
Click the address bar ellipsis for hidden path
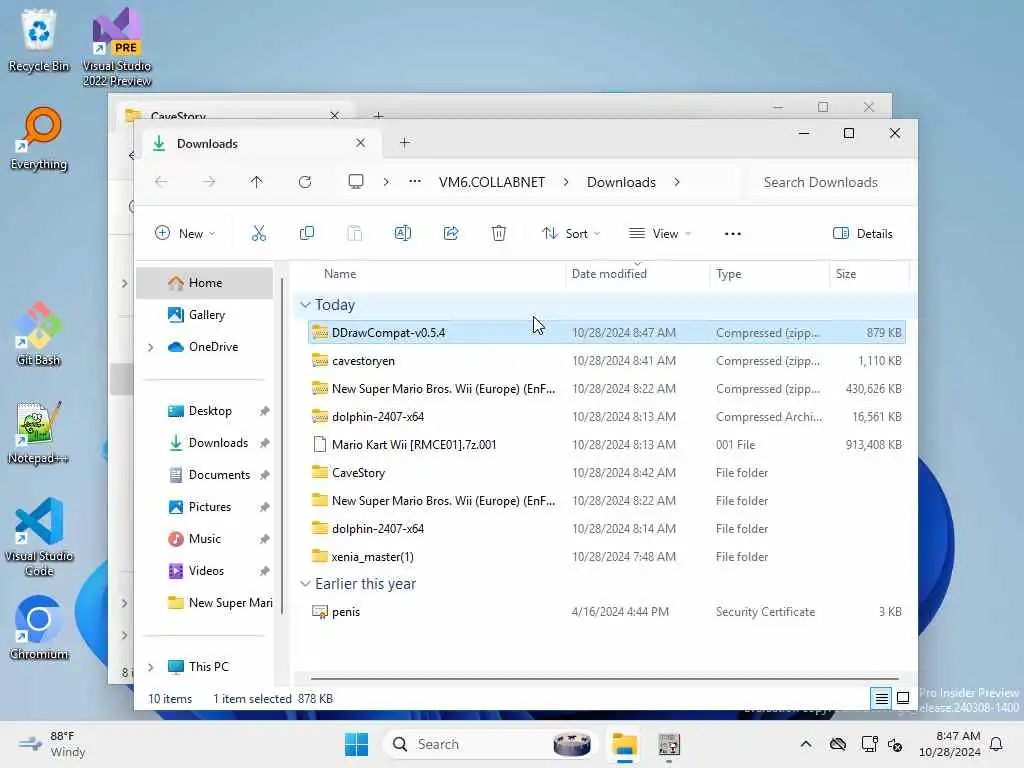click(415, 182)
